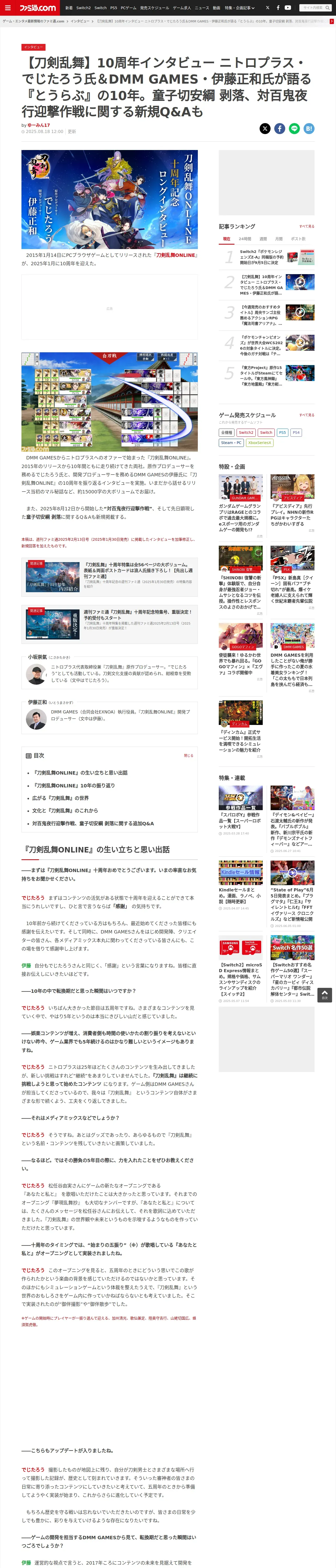
Task: Open the hamburger menu icon
Action: tap(8, 8)
